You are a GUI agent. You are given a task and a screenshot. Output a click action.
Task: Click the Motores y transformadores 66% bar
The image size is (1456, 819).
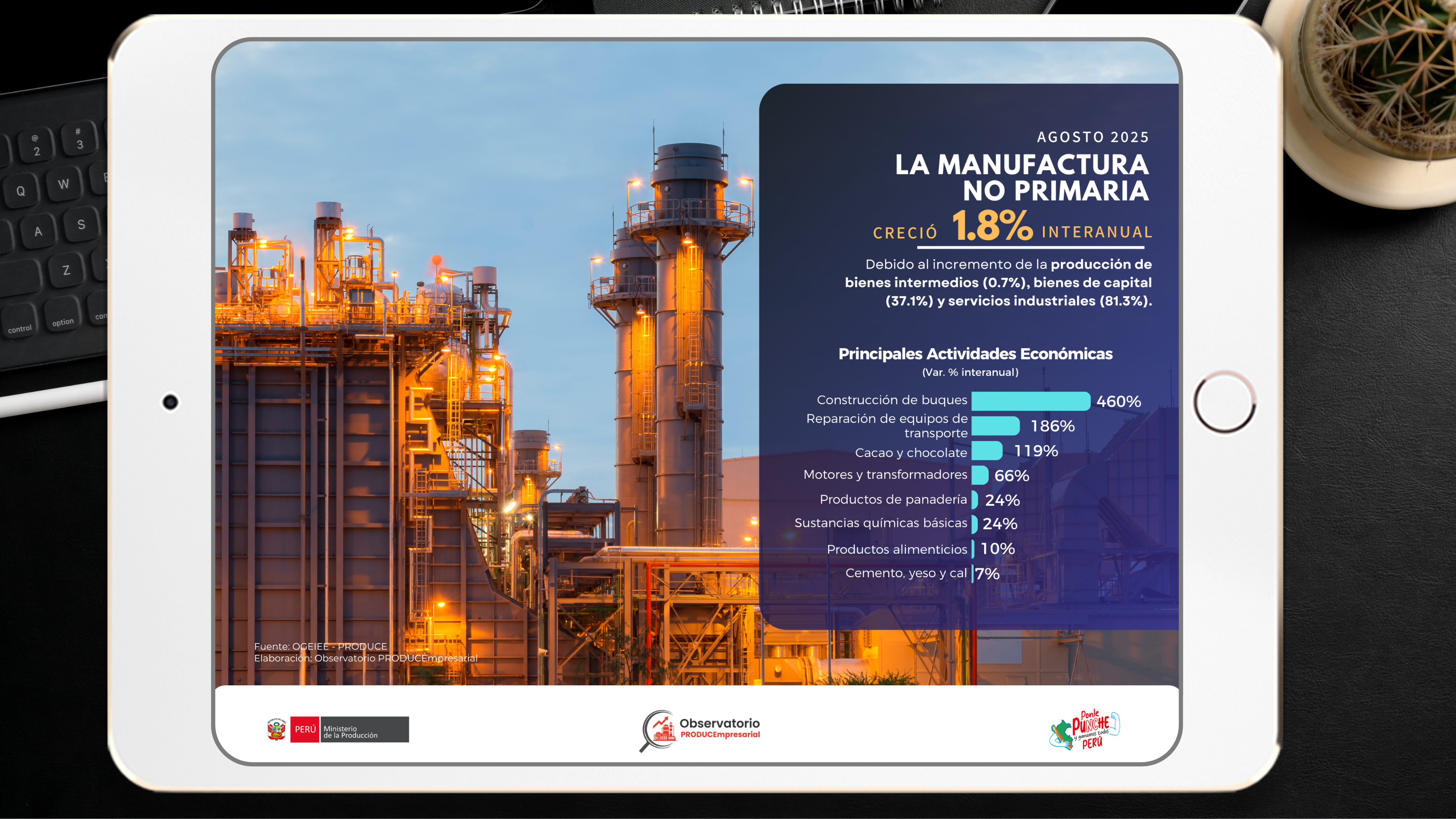979,475
